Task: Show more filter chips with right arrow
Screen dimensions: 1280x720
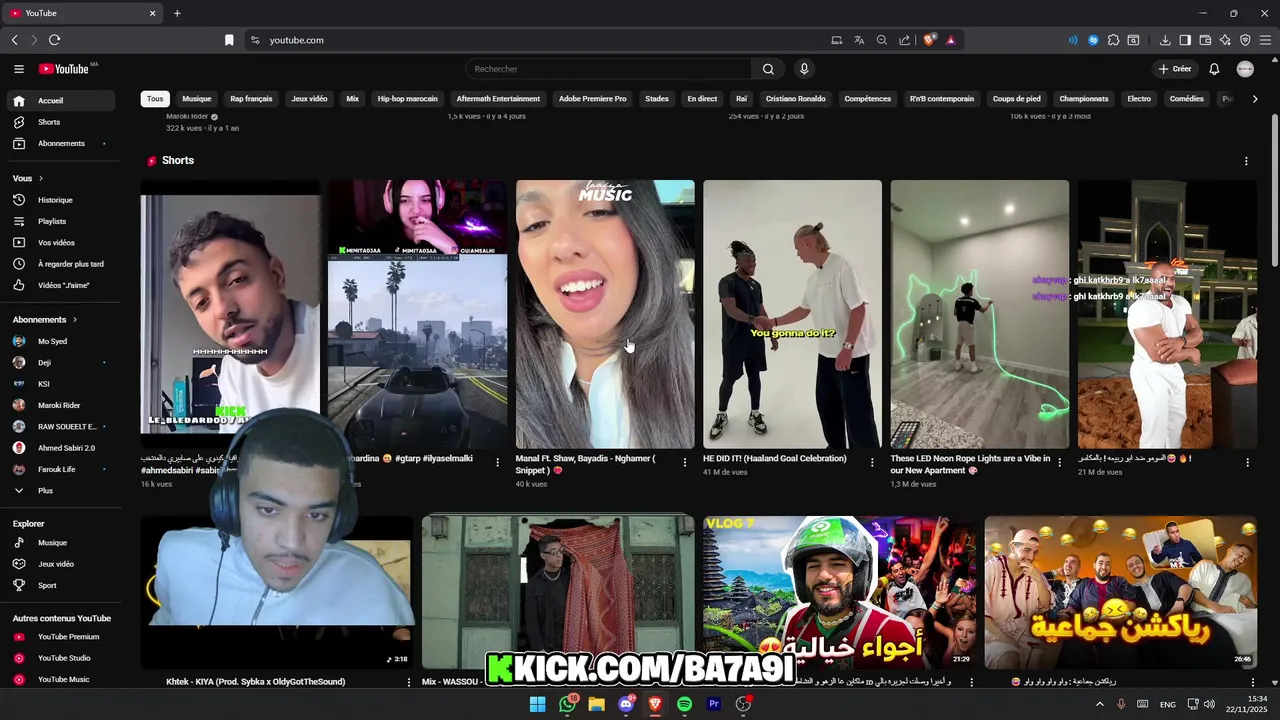Action: (x=1255, y=99)
